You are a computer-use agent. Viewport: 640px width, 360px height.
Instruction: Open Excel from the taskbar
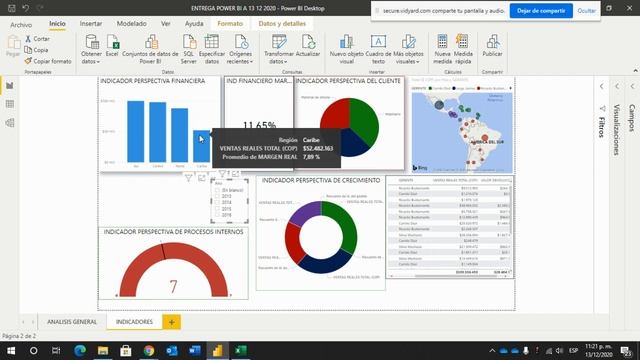click(240, 350)
